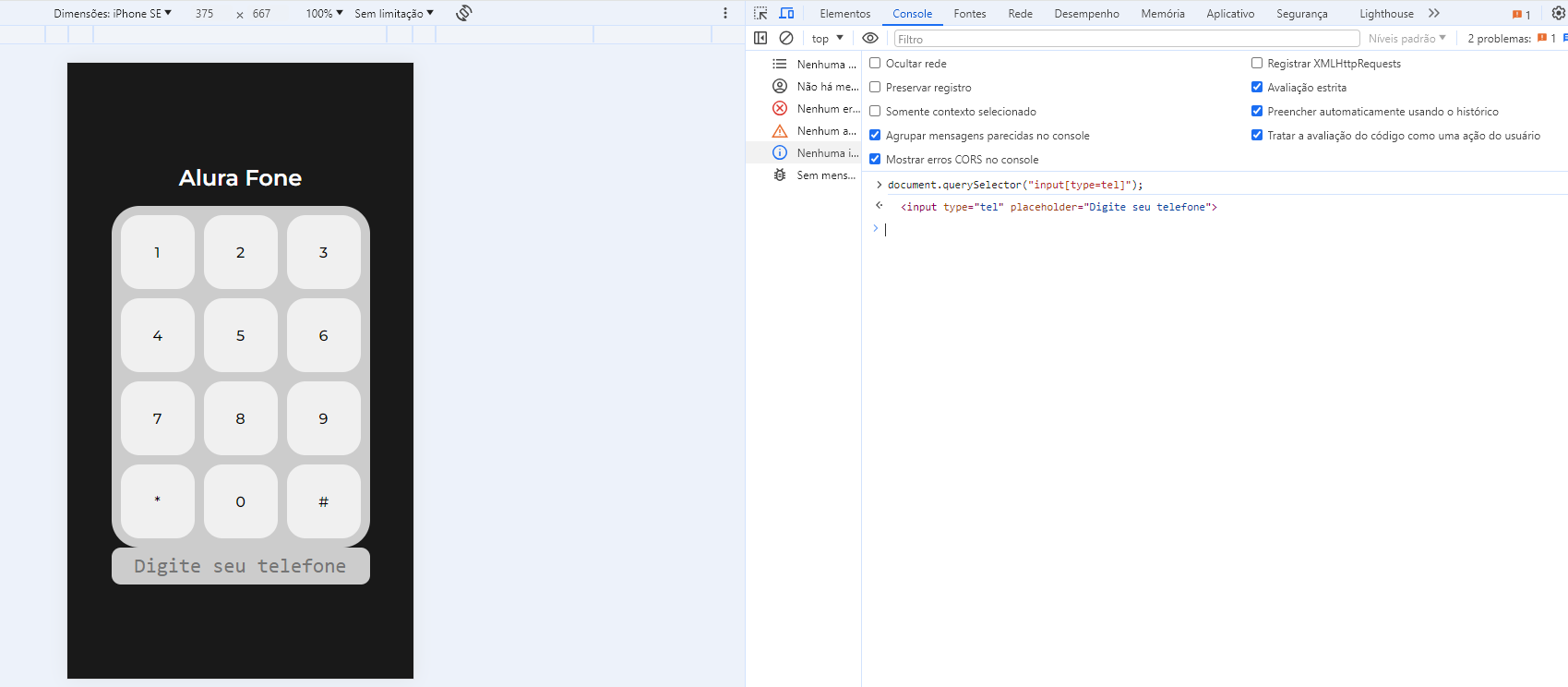The height and width of the screenshot is (687, 1568).
Task: Enable Preservar registro checkbox
Action: (x=875, y=87)
